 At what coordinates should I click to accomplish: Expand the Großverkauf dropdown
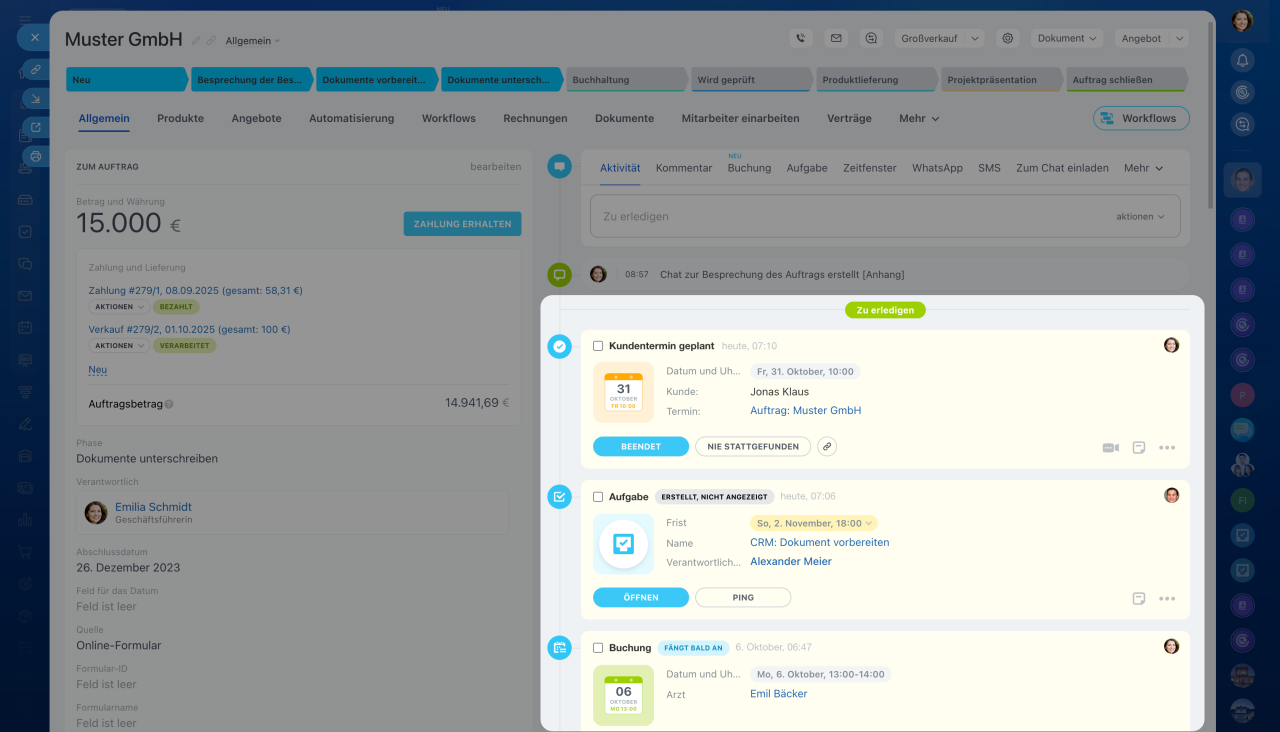pyautogui.click(x=939, y=38)
